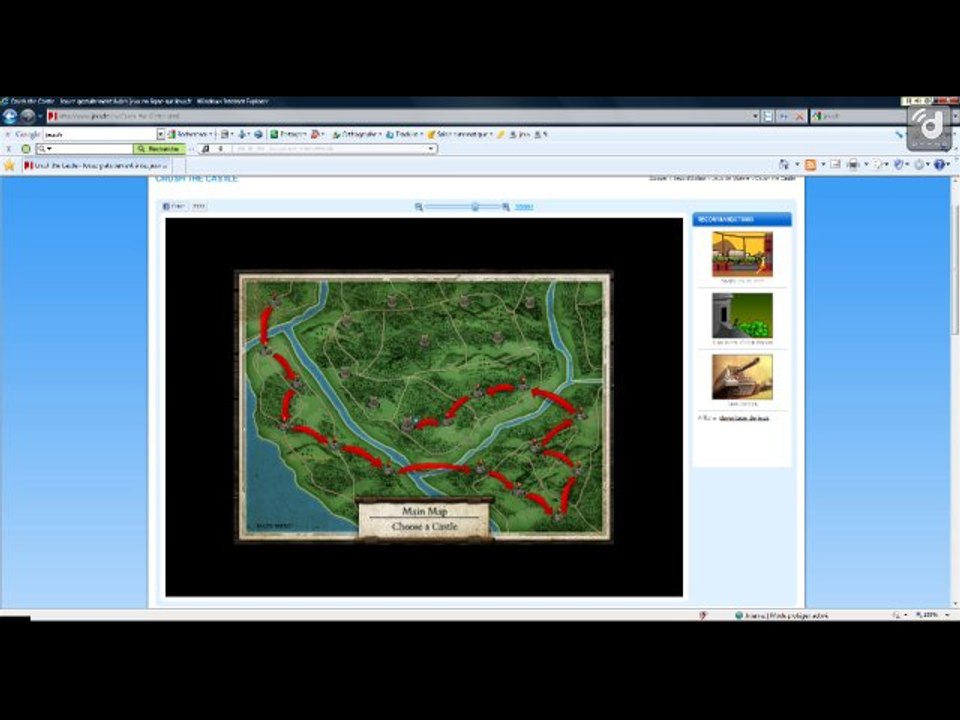Click Main Menu at the map's bottom left
The image size is (960, 720).
click(273, 525)
